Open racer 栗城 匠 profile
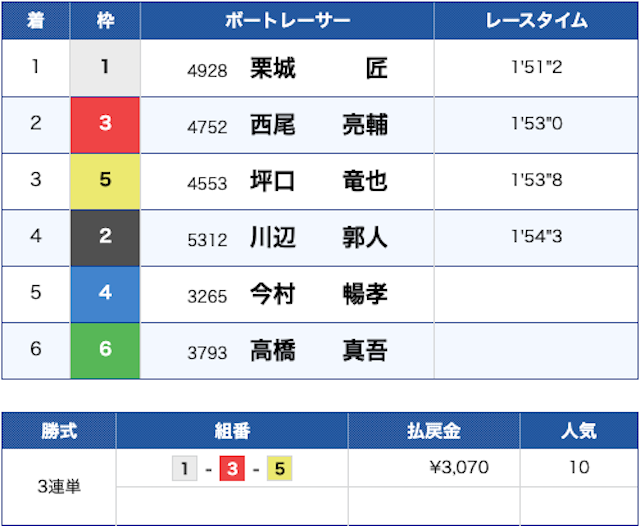This screenshot has height=526, width=640. tap(318, 68)
